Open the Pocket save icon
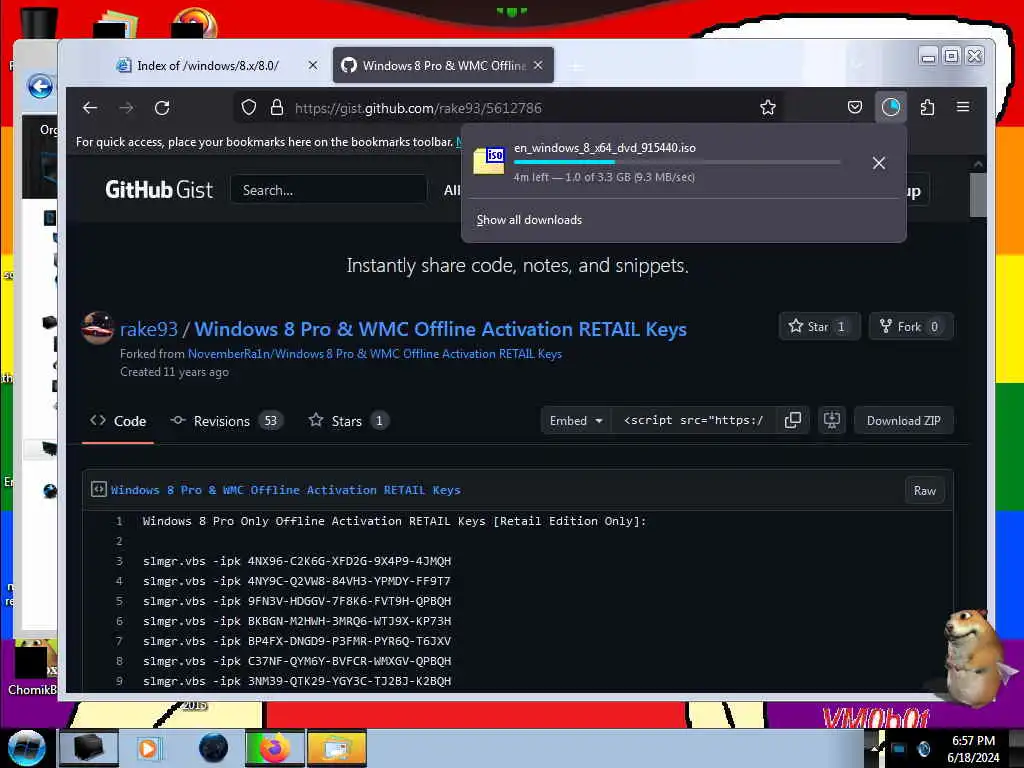The image size is (1024, 768). click(855, 107)
